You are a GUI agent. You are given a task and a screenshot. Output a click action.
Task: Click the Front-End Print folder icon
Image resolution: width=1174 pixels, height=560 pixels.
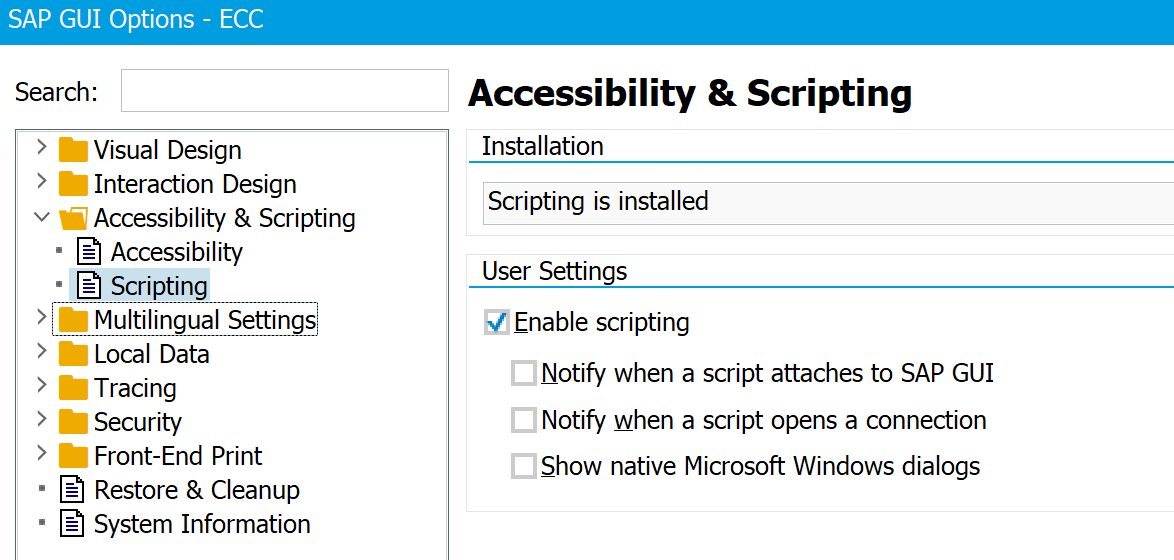pyautogui.click(x=73, y=457)
